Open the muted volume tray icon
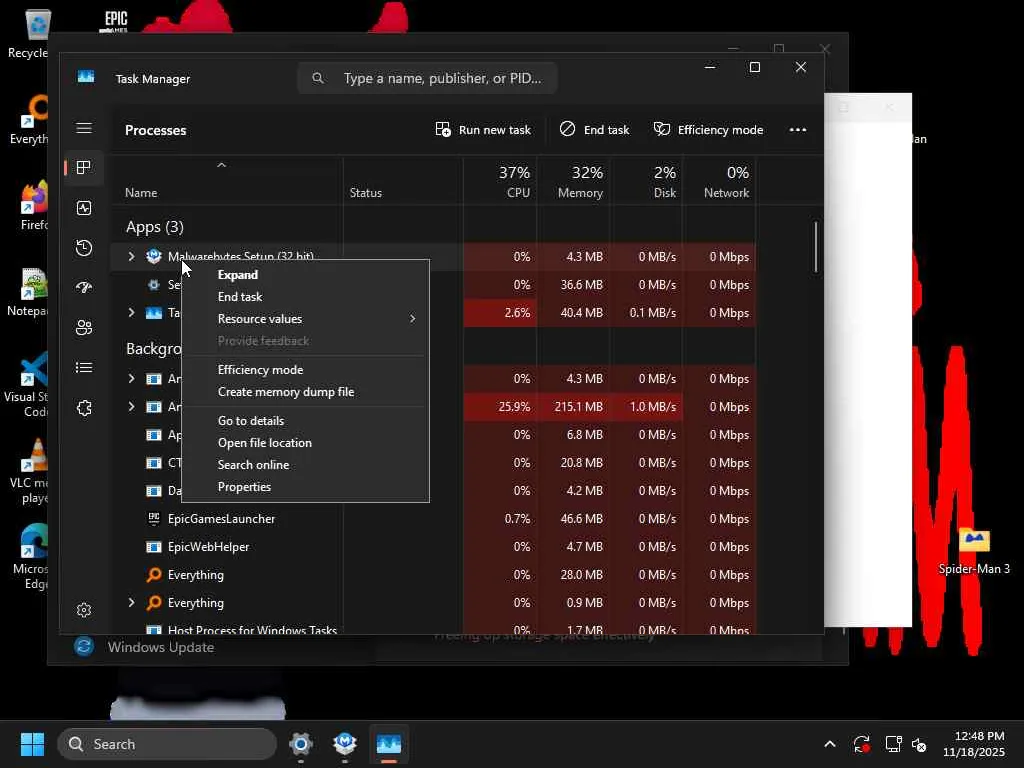The height and width of the screenshot is (768, 1024). [919, 744]
